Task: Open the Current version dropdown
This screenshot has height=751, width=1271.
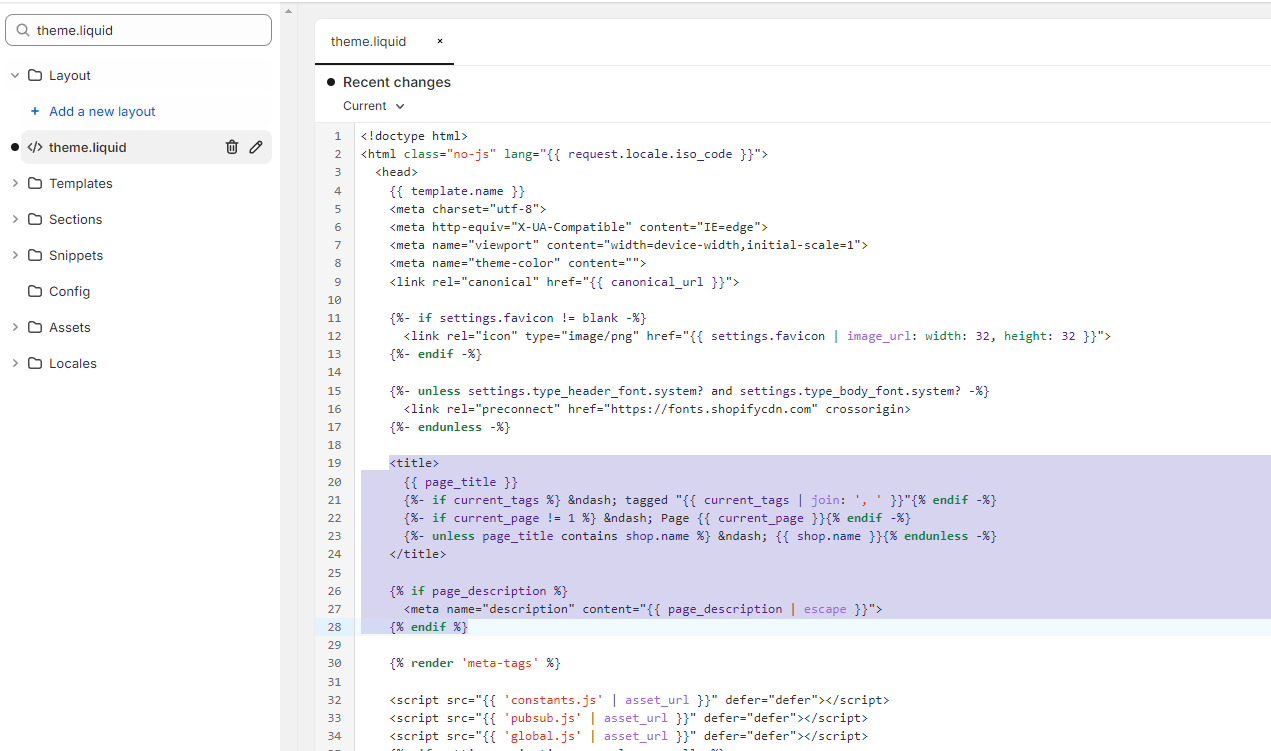Action: [x=374, y=106]
